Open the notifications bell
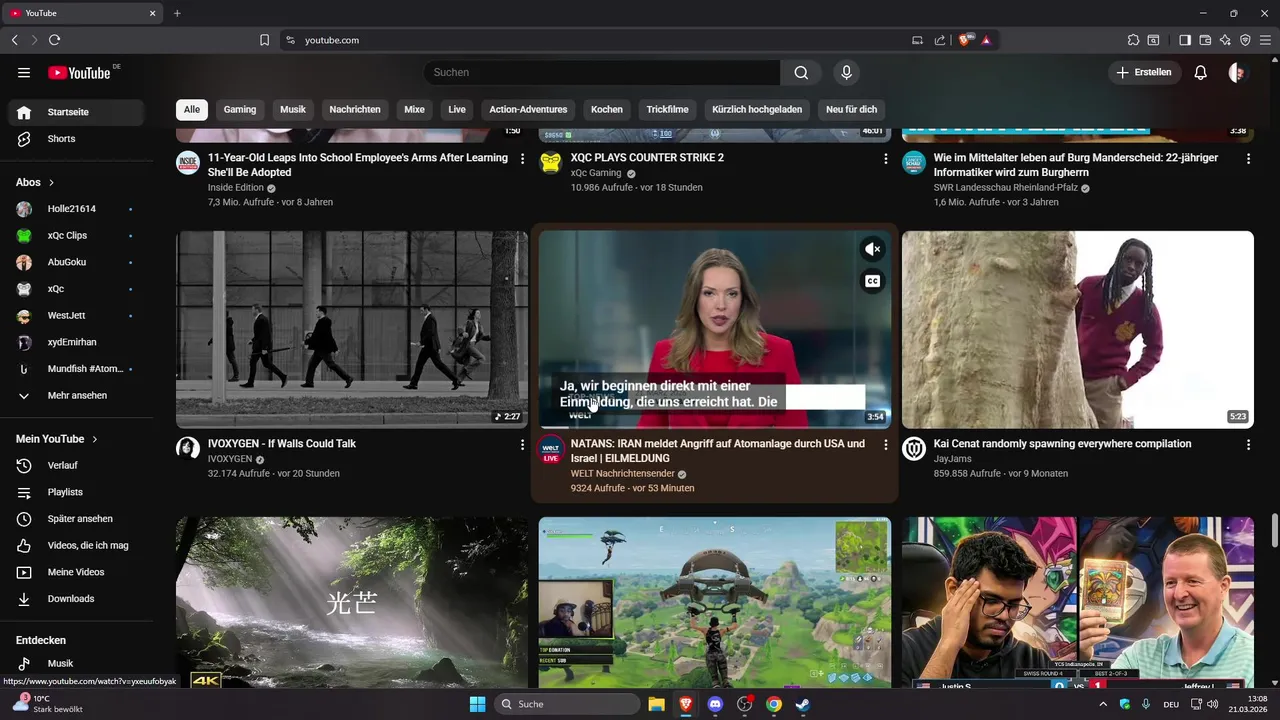Viewport: 1280px width, 720px height. pyautogui.click(x=1201, y=72)
